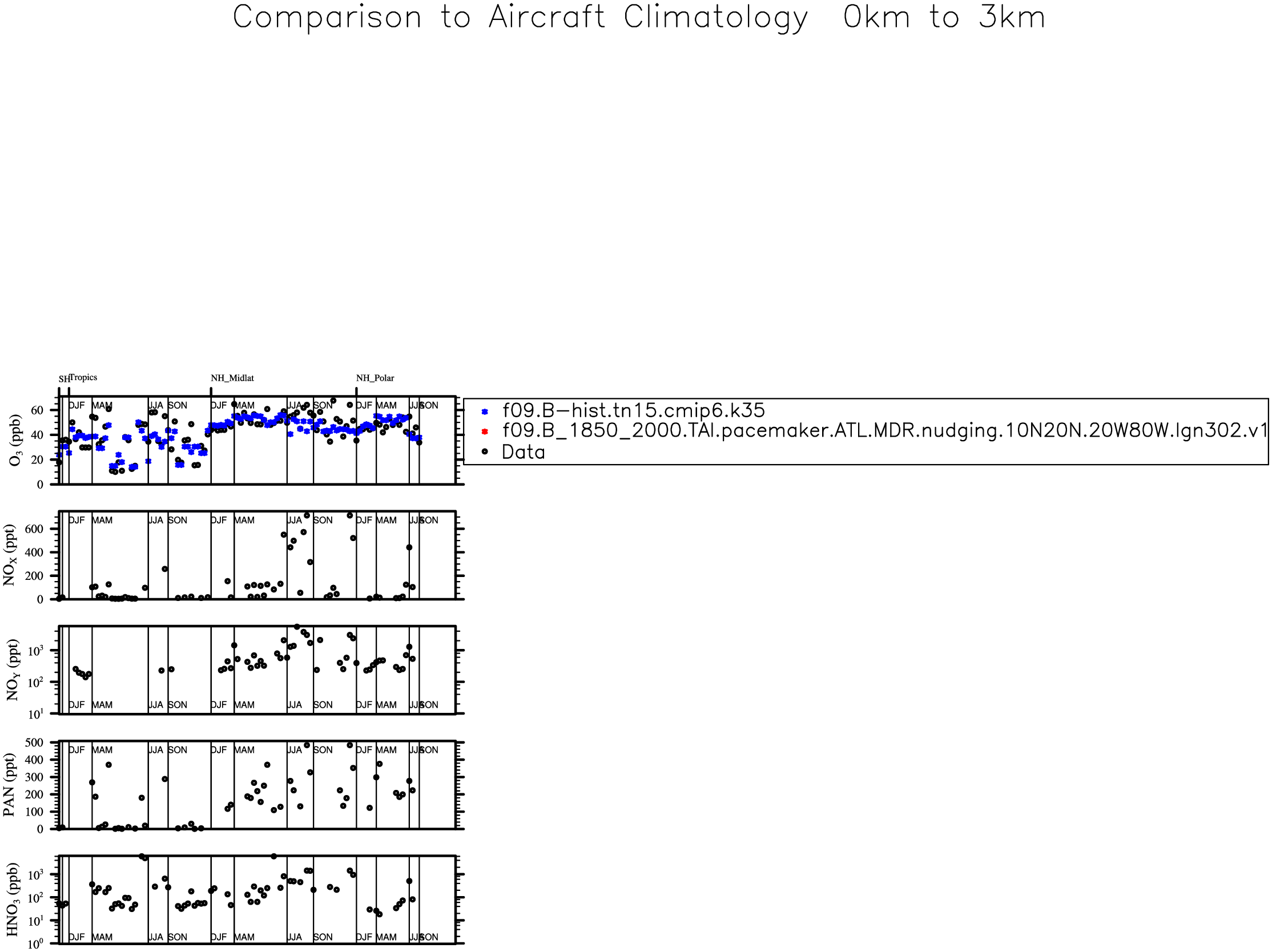Click the NH_Midlat region label
The width and height of the screenshot is (1272, 952).
[x=232, y=378]
